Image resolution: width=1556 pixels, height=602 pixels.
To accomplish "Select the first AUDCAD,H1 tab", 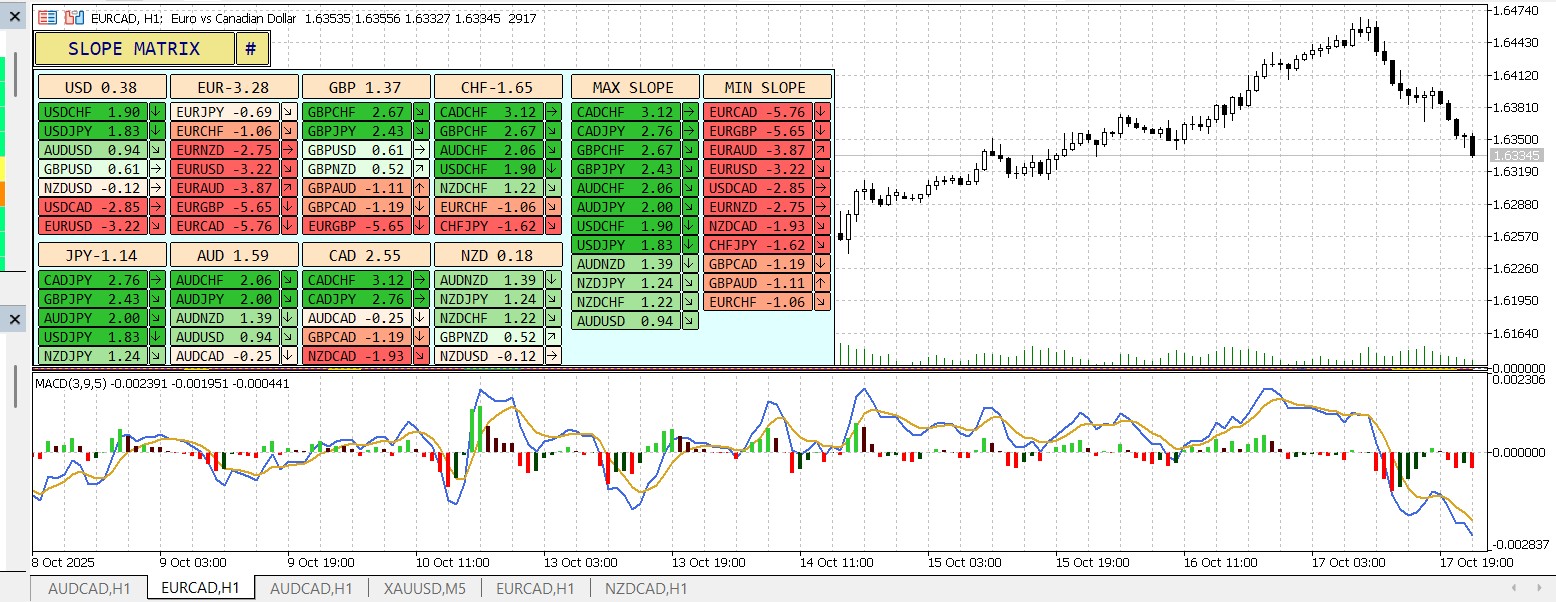I will pos(88,589).
